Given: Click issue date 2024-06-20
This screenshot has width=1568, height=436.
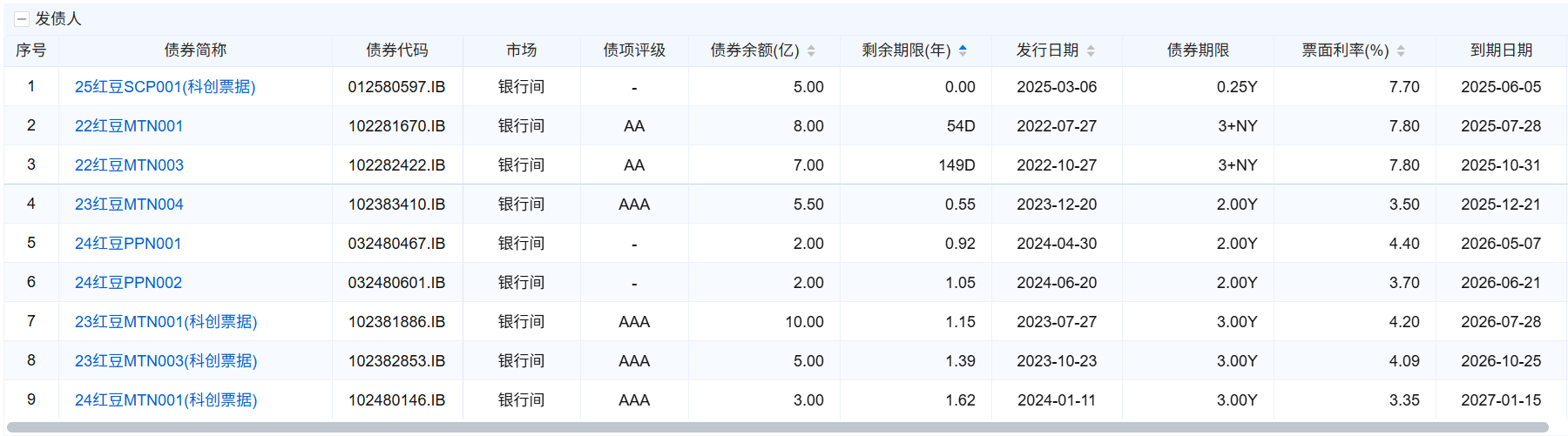Looking at the screenshot, I should point(1057,283).
